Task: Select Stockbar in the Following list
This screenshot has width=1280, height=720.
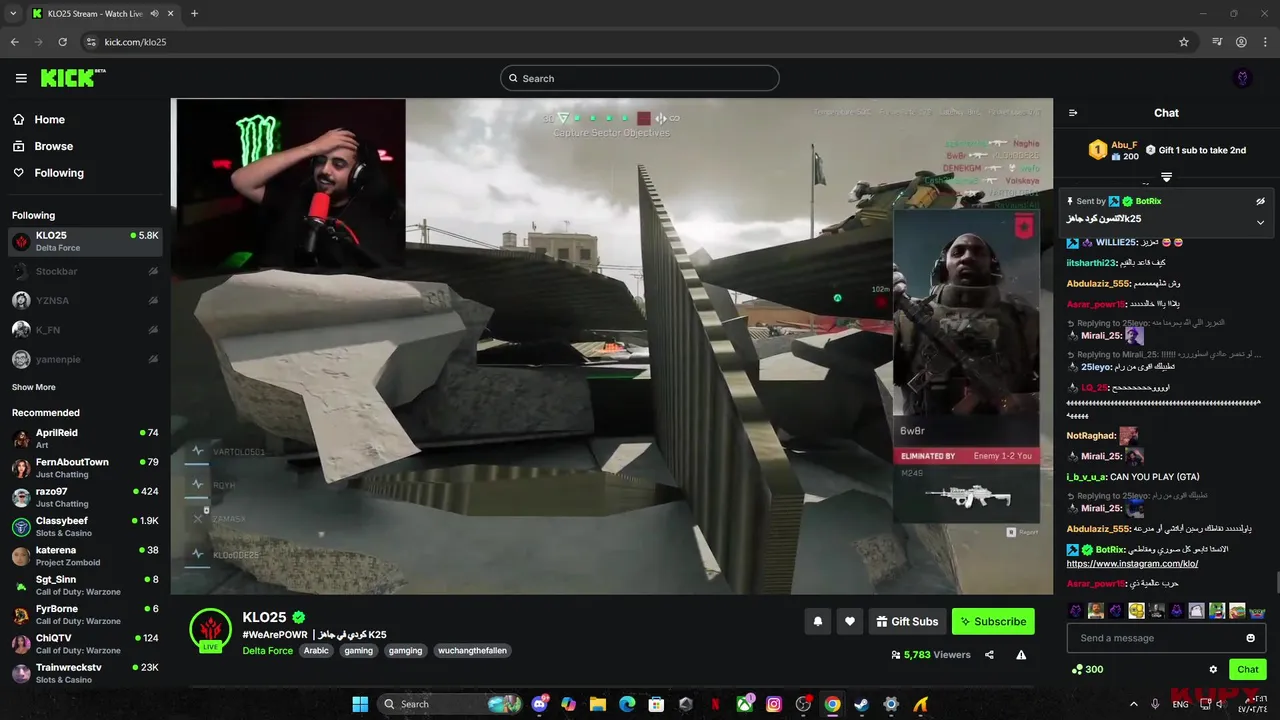Action: (85, 271)
